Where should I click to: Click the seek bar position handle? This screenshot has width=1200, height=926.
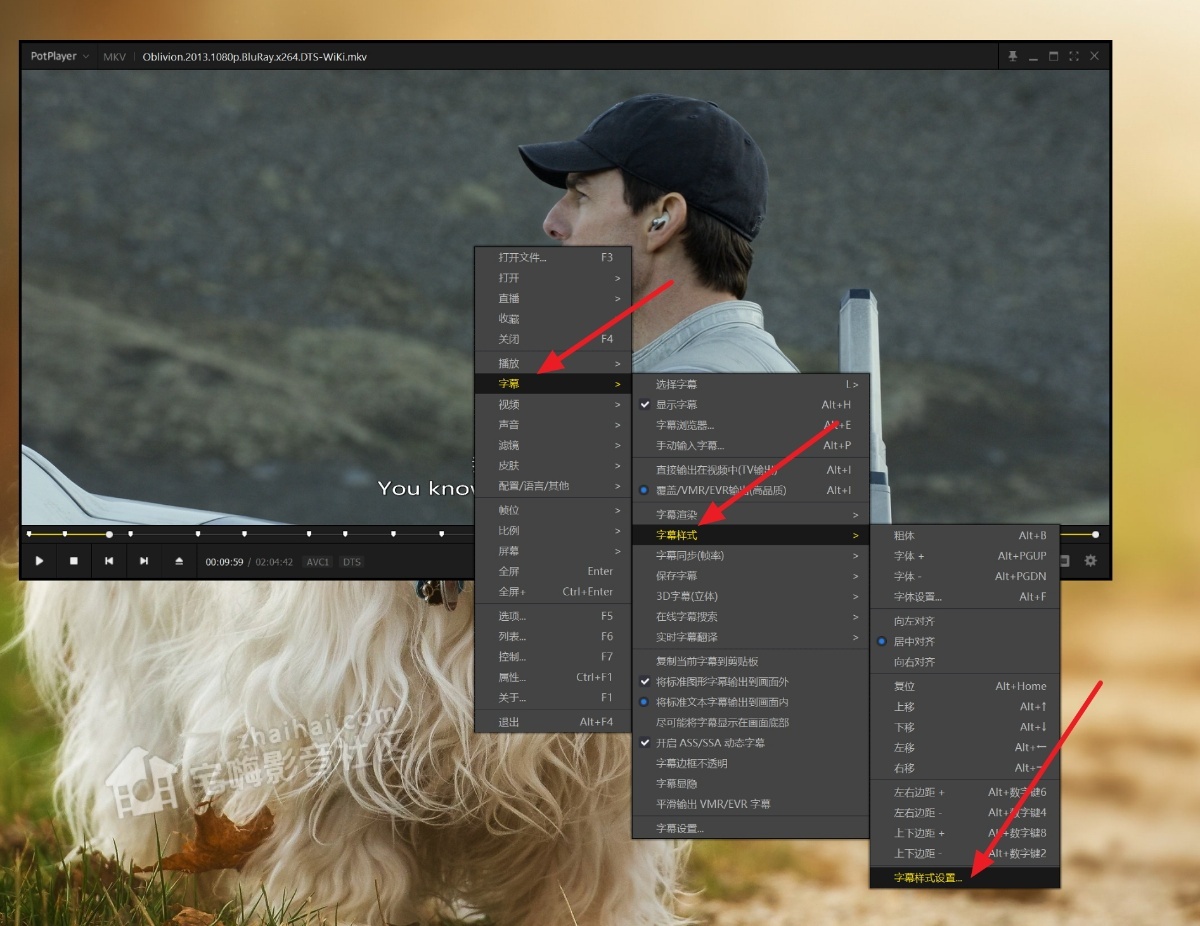[x=109, y=534]
